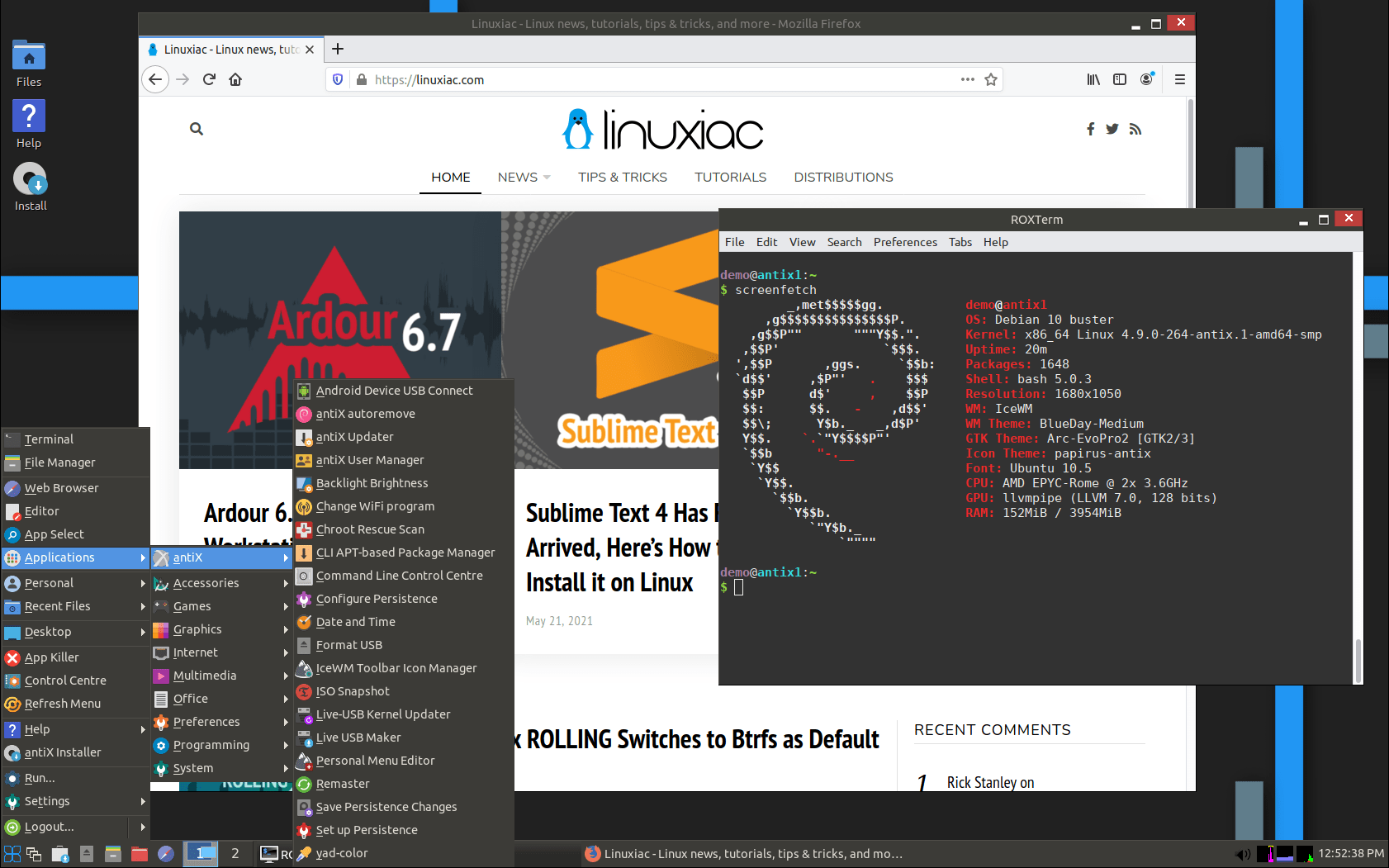Open Linuxiac TIPS & TRICKS link
1389x868 pixels.
point(623,178)
